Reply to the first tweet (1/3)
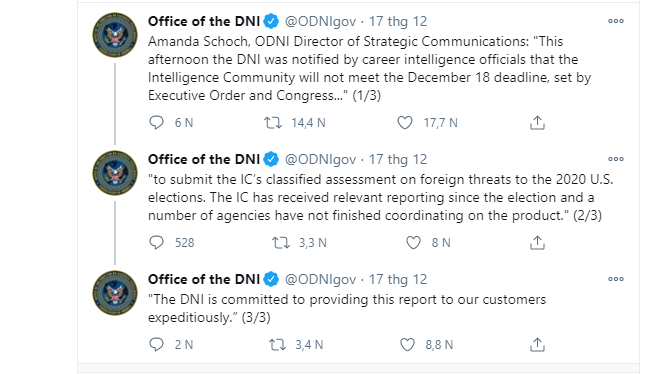 point(156,123)
